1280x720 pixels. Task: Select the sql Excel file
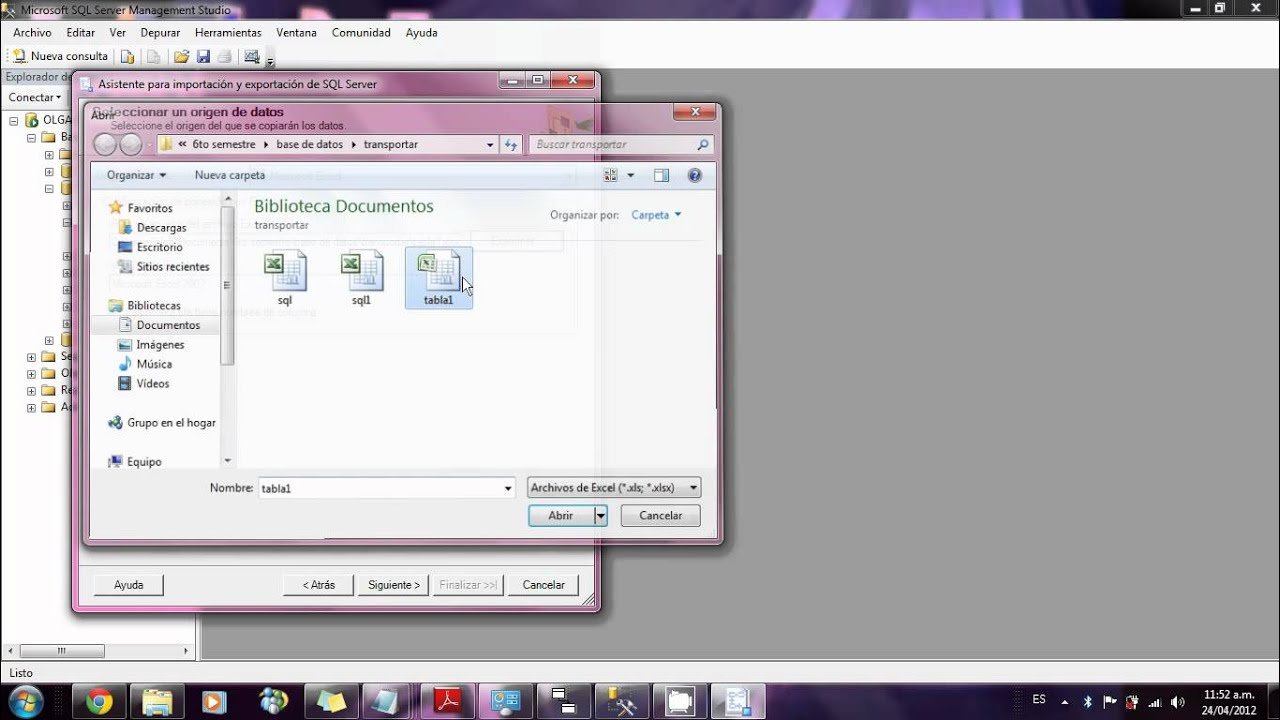tap(285, 278)
